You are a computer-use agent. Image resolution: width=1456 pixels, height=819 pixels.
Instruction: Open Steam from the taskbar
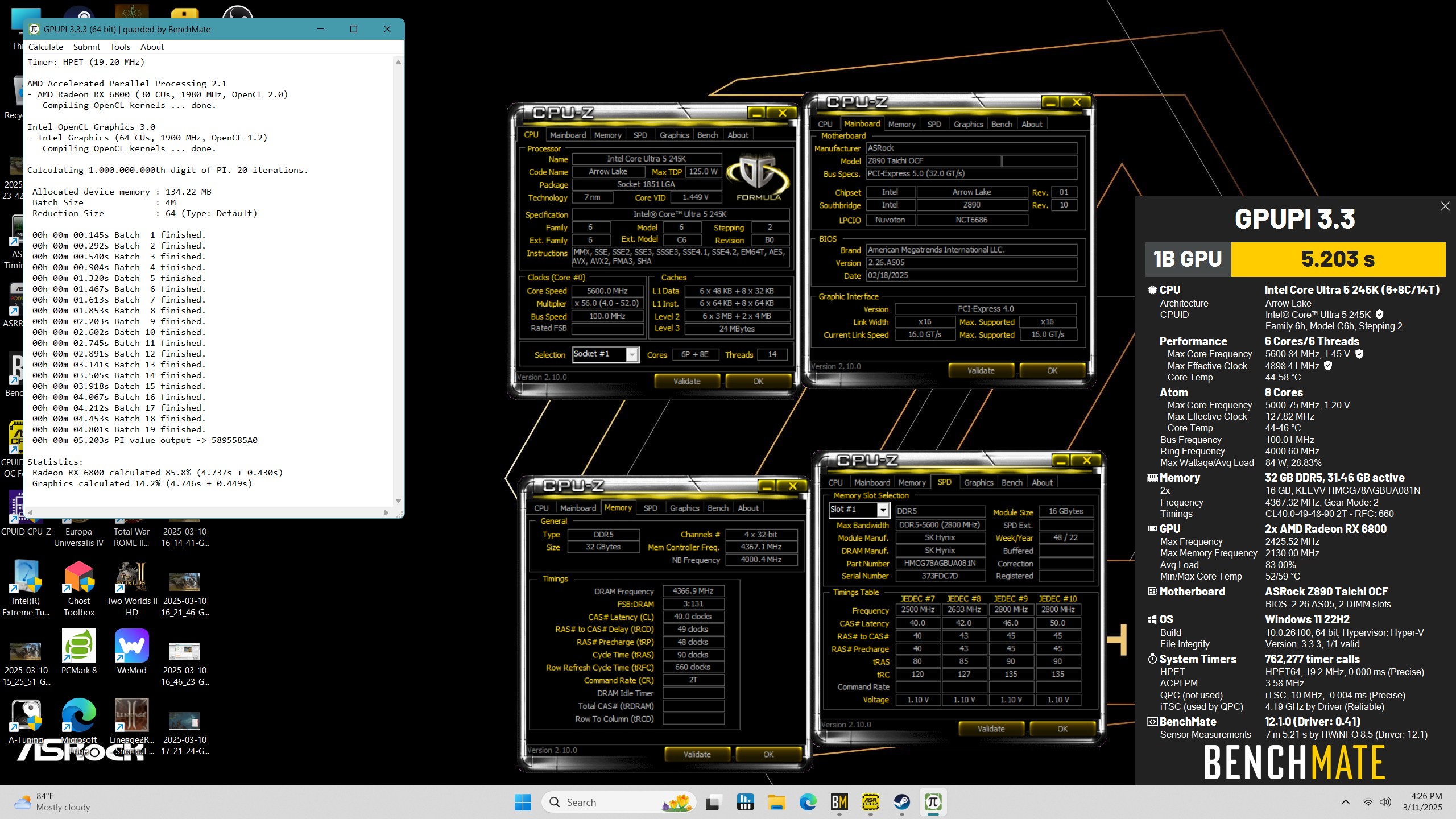click(x=901, y=802)
